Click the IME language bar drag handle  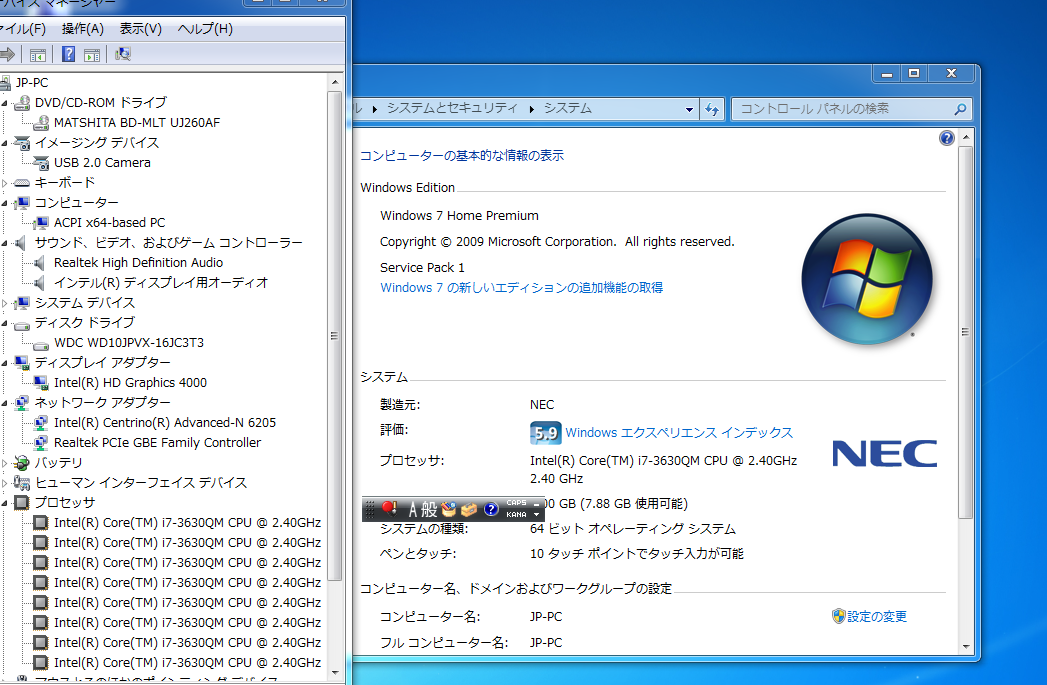(371, 509)
